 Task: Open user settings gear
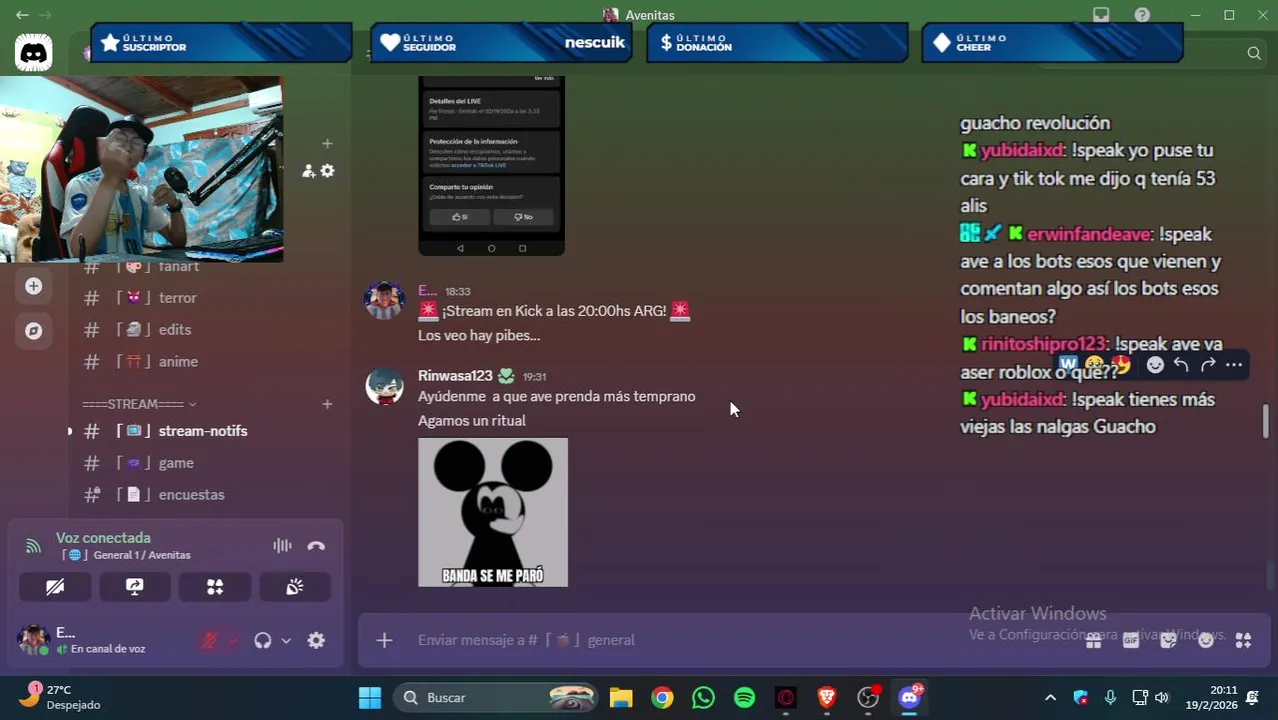click(316, 641)
